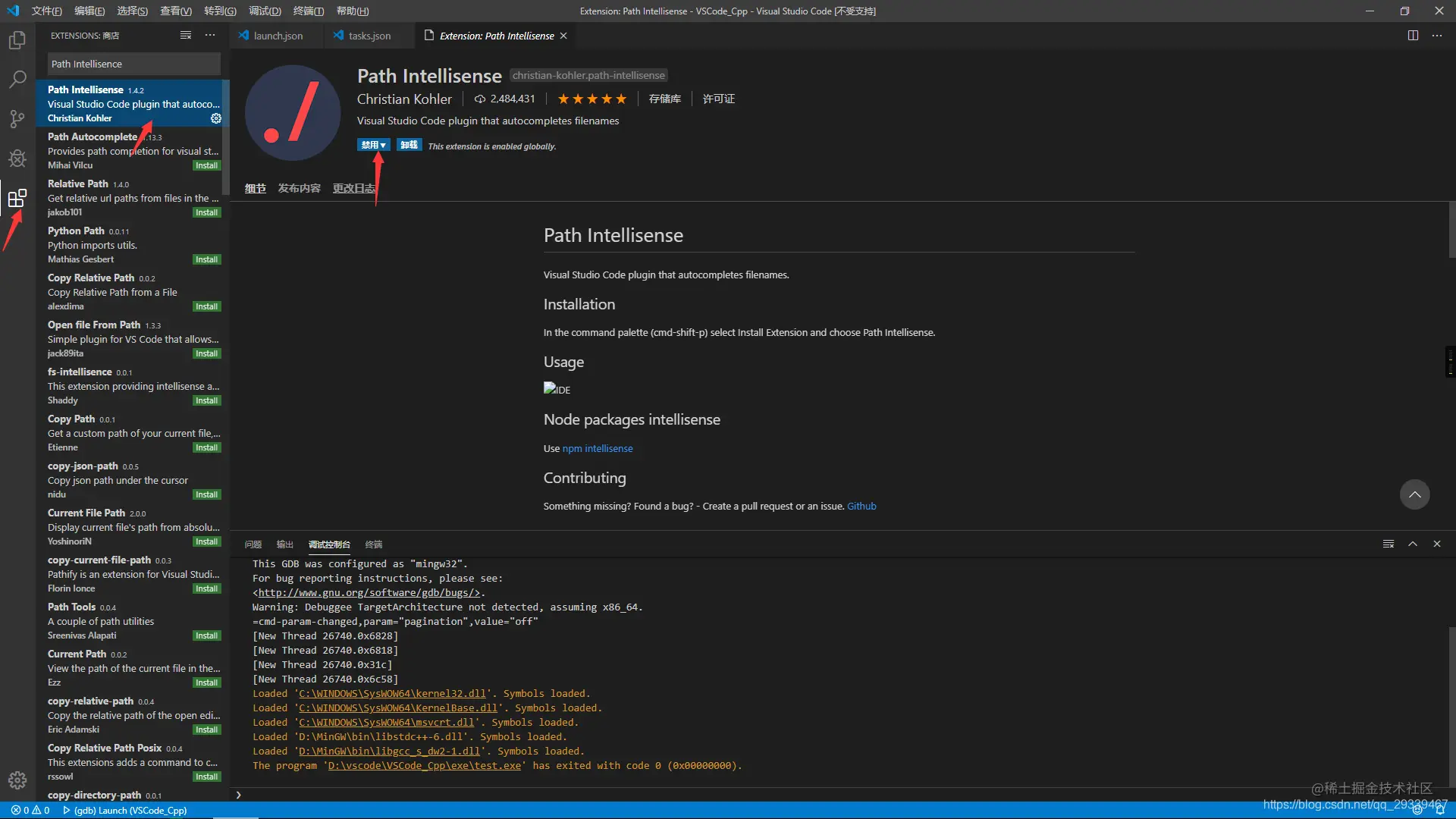Install the Path Autocomplete extension
The image size is (1456, 819).
tap(206, 165)
